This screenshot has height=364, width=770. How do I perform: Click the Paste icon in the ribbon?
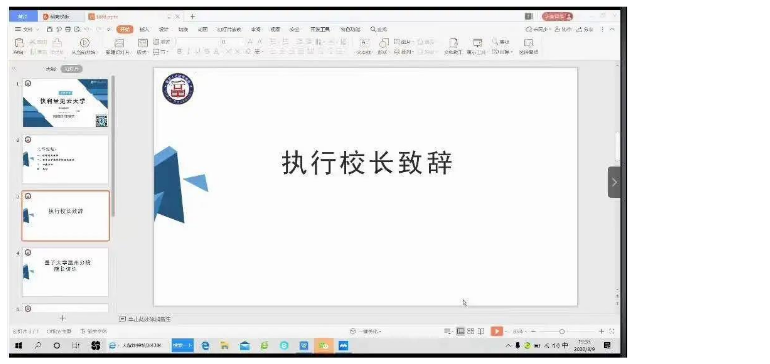coord(19,43)
